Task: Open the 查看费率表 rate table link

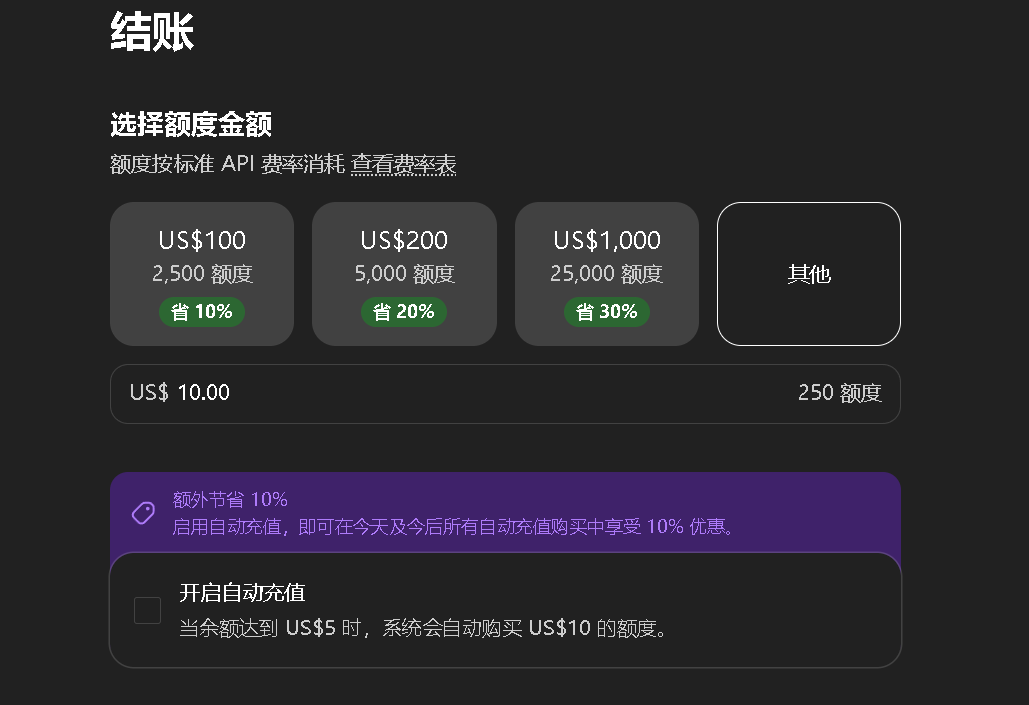Action: [x=404, y=164]
